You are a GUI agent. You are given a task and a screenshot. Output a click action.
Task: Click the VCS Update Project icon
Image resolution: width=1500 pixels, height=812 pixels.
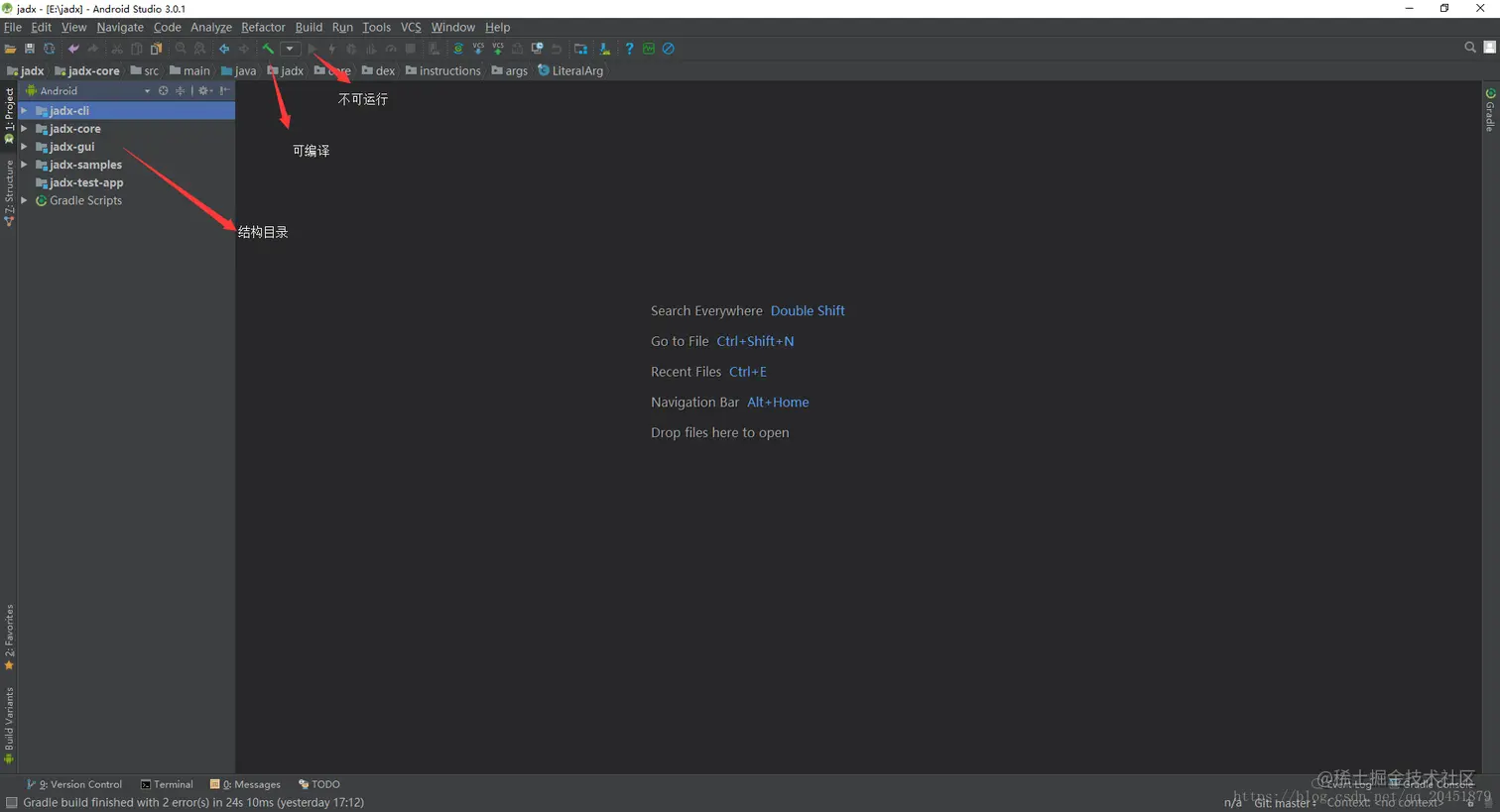coord(478,49)
